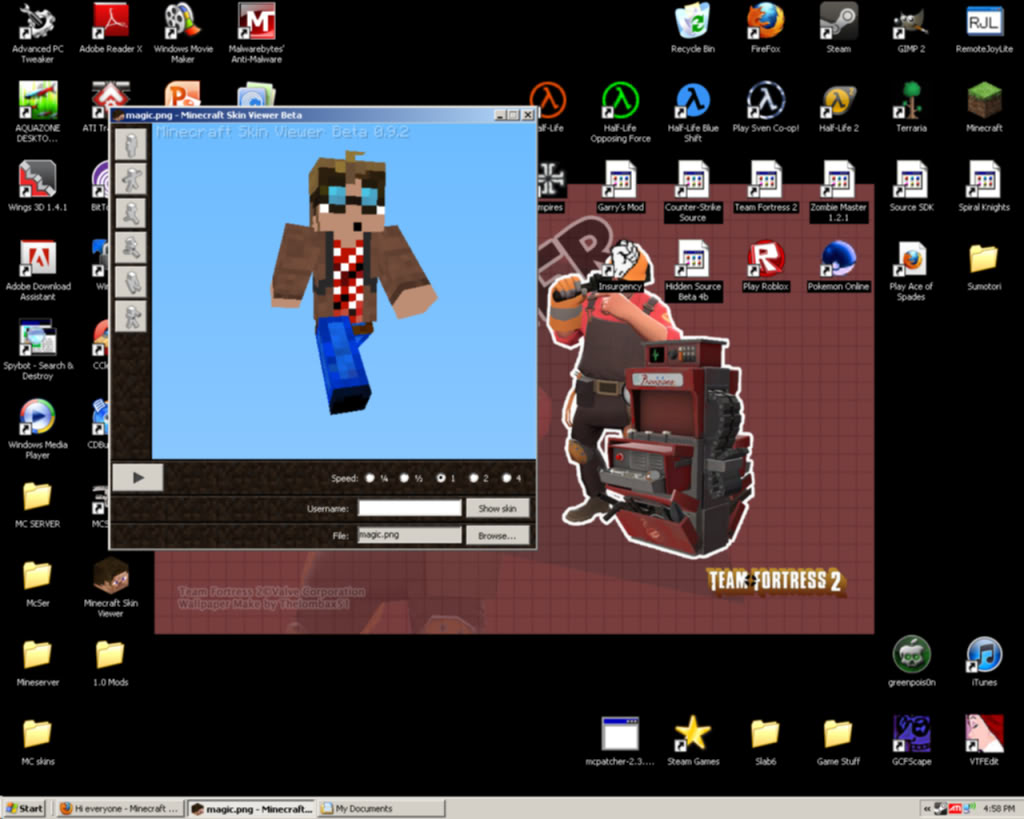Set animation speed to 4
This screenshot has height=819, width=1024.
[506, 478]
